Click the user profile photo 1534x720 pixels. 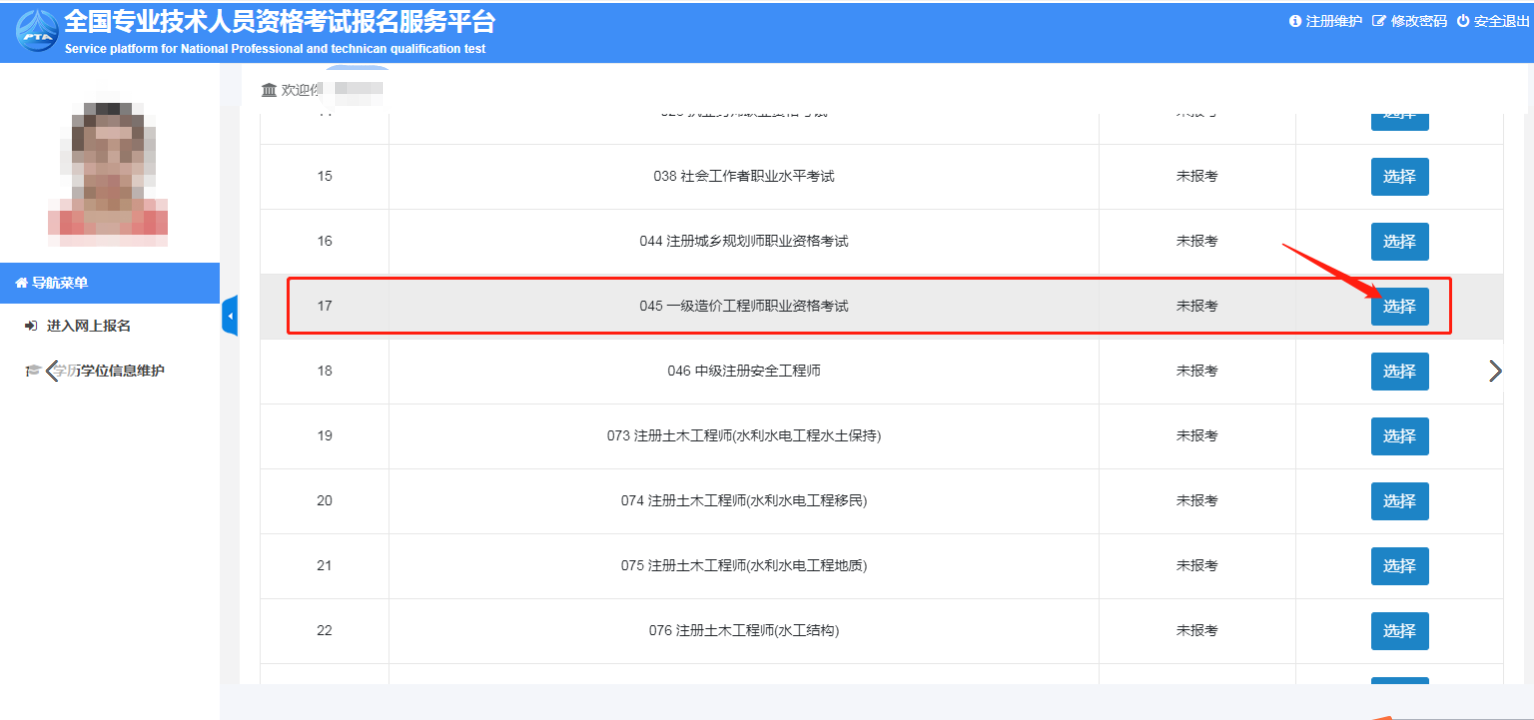pos(108,170)
